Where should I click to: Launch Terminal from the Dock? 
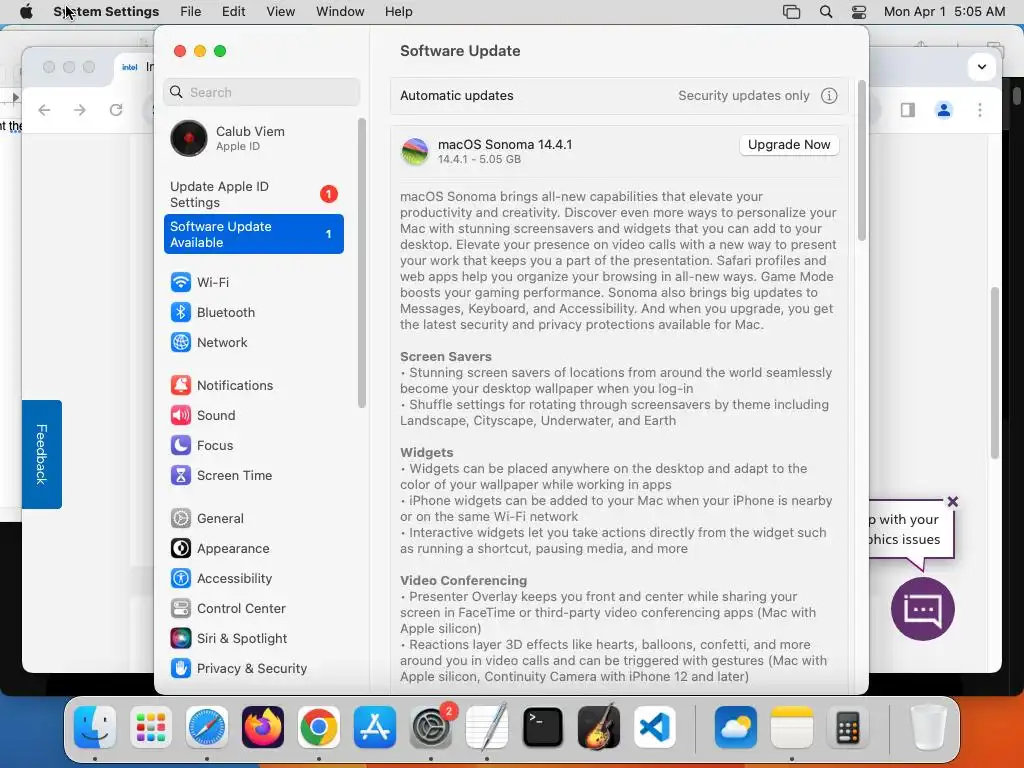pyautogui.click(x=543, y=727)
